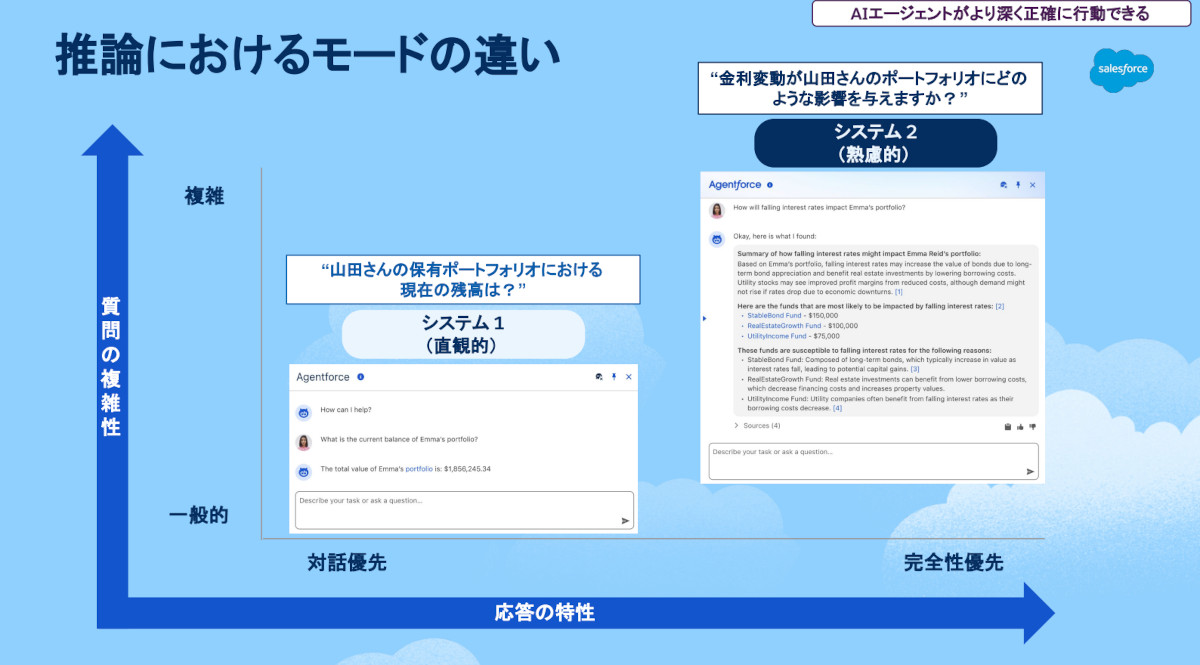Image resolution: width=1200 pixels, height=665 pixels.
Task: Click the '$1,856,245.34' value
Action: click(467, 468)
